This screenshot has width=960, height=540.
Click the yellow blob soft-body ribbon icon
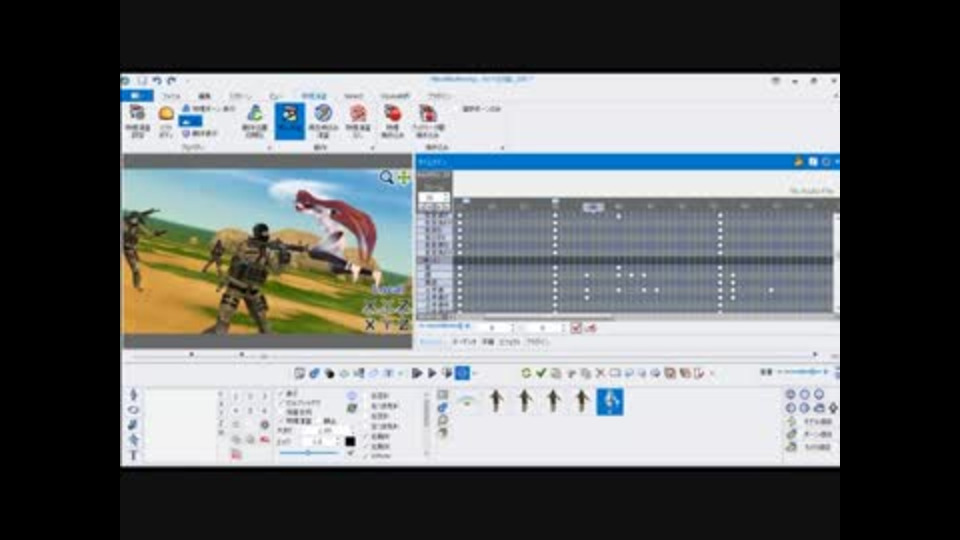pos(166,120)
